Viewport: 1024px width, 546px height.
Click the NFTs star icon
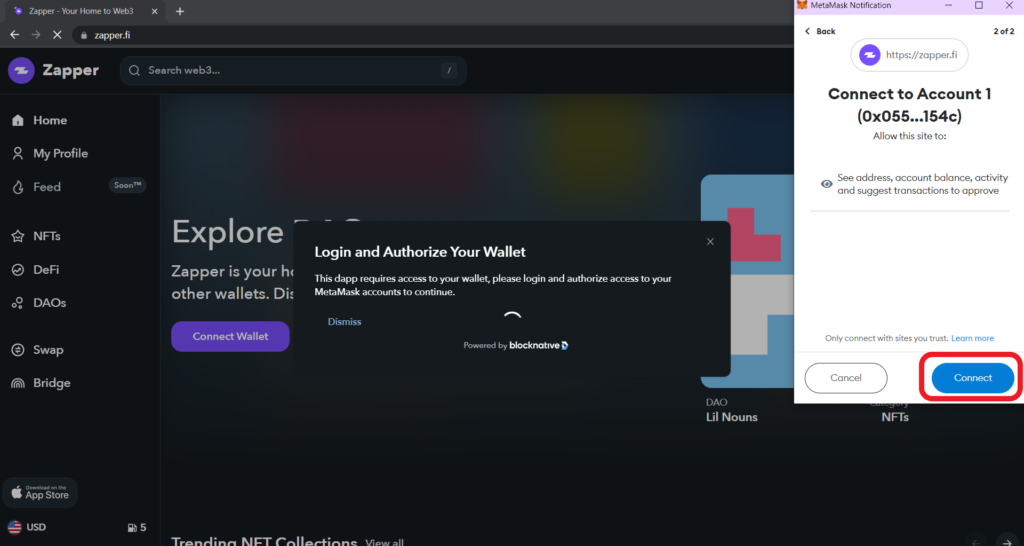(x=18, y=236)
